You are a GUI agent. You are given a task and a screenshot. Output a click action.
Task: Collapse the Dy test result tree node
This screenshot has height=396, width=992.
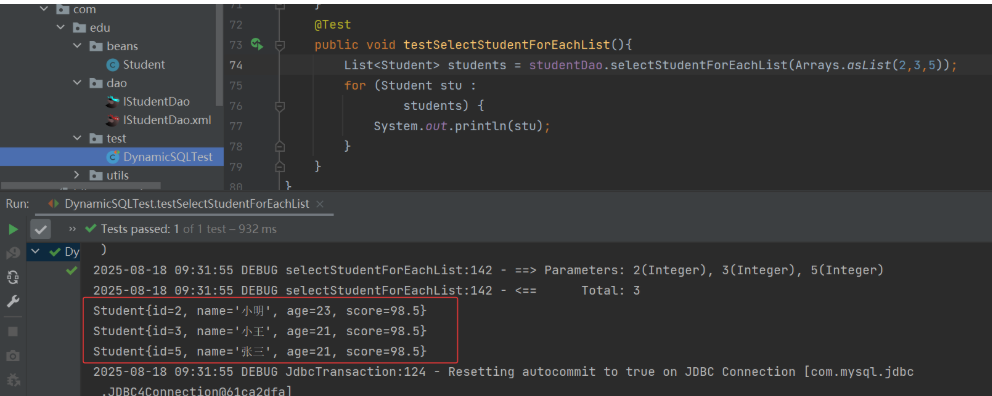pyautogui.click(x=36, y=252)
